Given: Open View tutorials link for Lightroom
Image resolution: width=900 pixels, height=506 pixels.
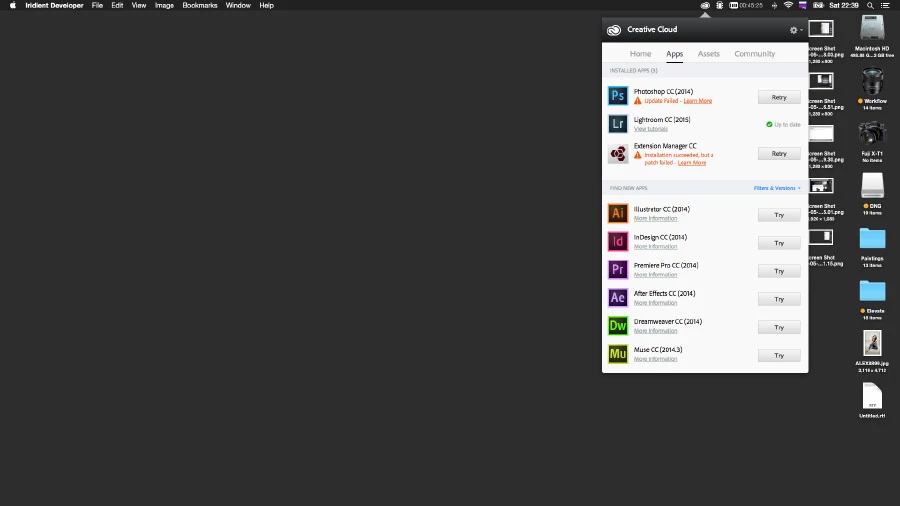Looking at the screenshot, I should point(650,129).
